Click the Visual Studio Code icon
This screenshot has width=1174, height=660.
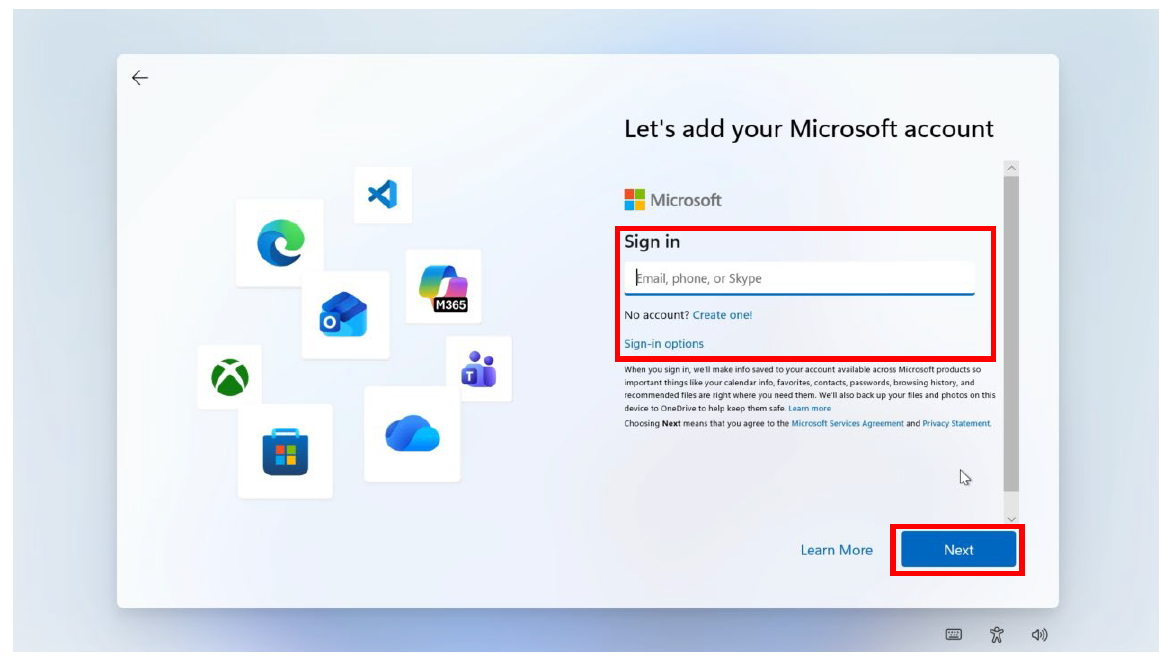pos(382,194)
